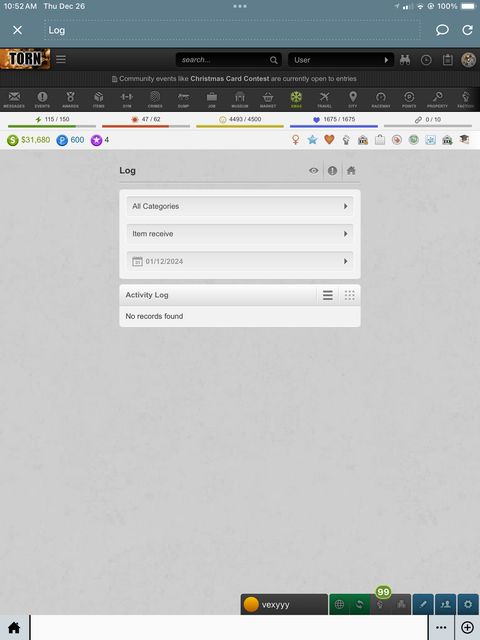Tap the browser home button

pyautogui.click(x=14, y=628)
